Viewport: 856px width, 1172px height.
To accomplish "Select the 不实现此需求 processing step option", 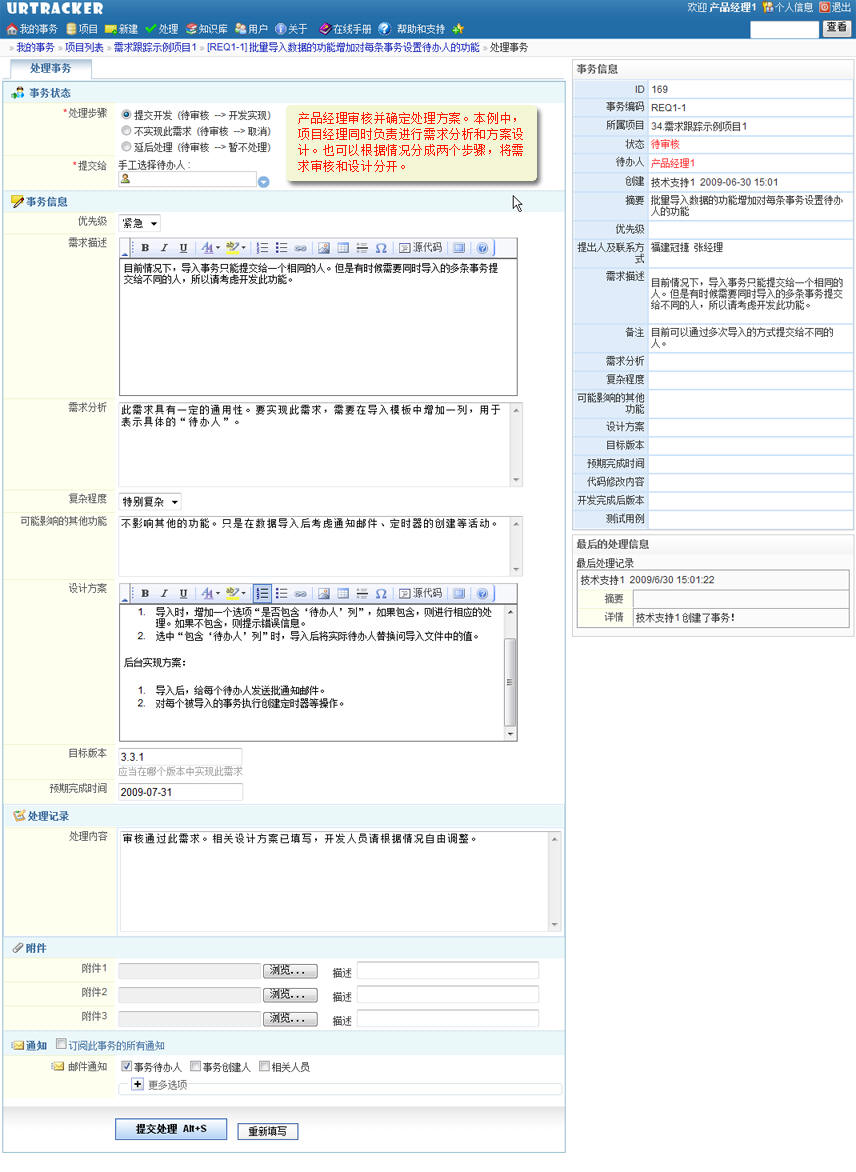I will pos(126,131).
